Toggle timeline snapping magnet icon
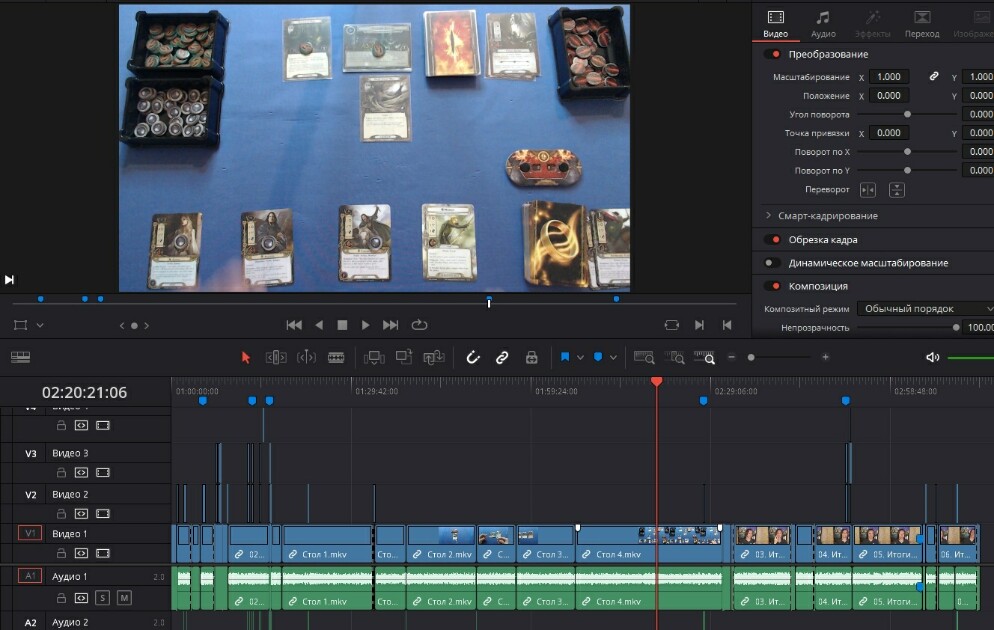Viewport: 994px width, 630px height. 473,357
